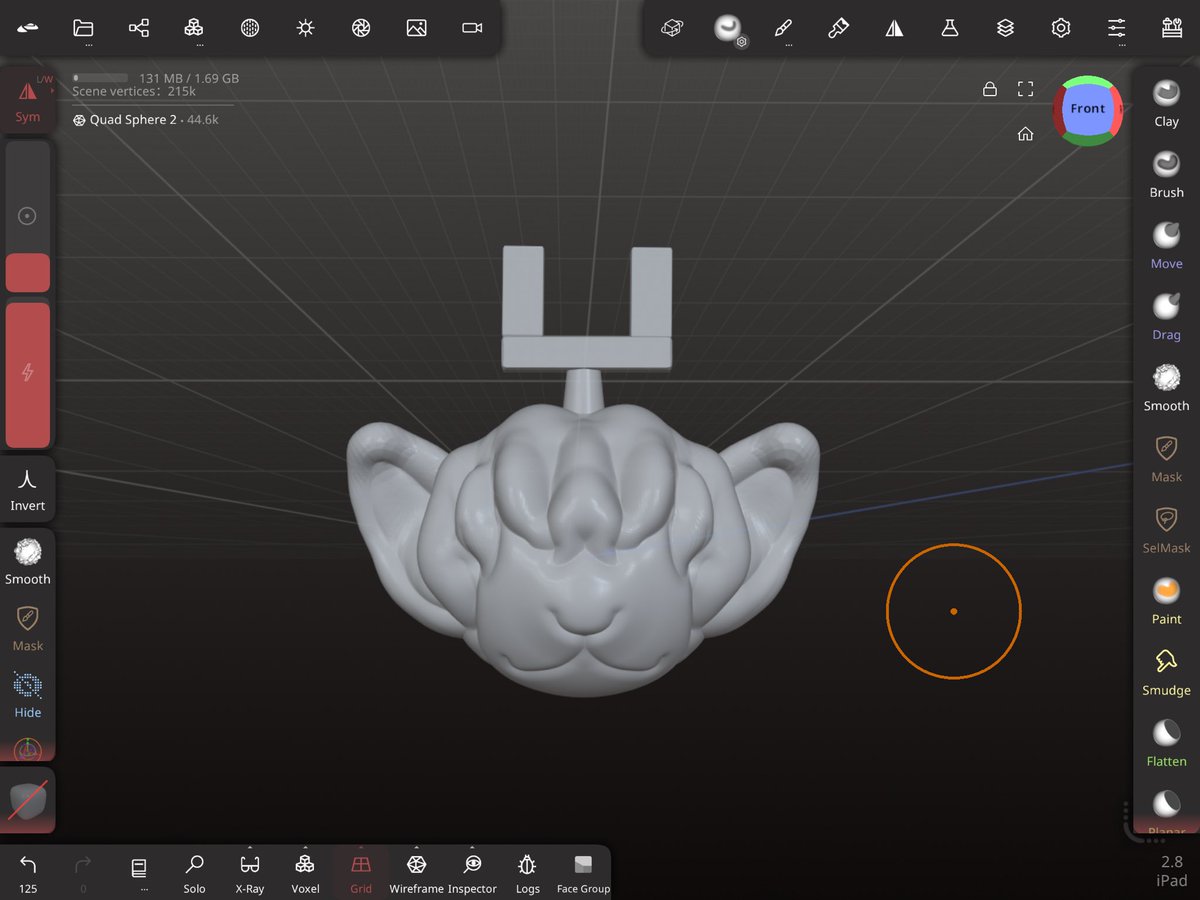Image resolution: width=1200 pixels, height=900 pixels.
Task: Open the Primitive add-object menu
Action: (x=672, y=28)
